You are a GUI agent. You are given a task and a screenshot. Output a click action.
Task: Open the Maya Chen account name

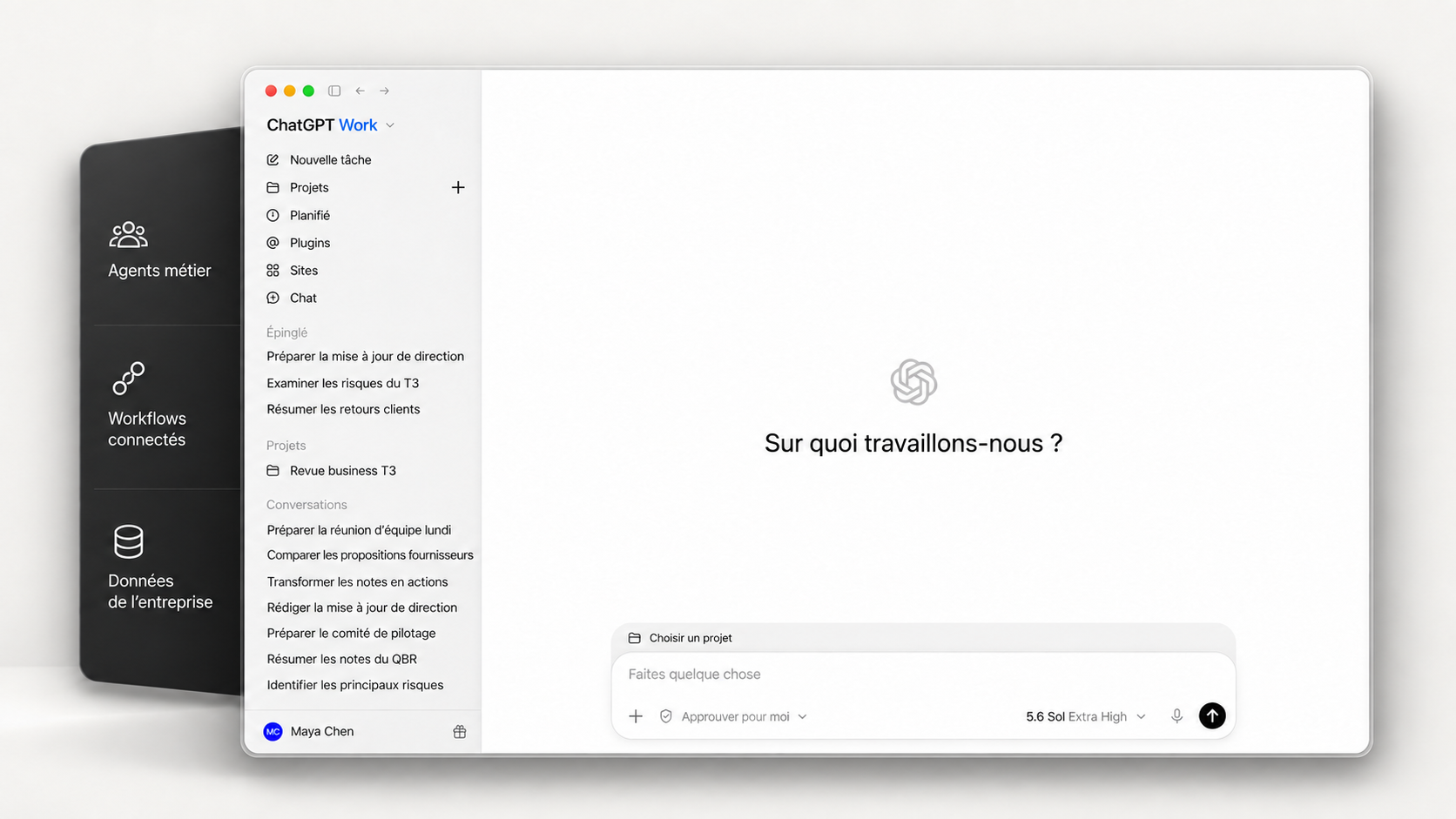click(x=322, y=731)
